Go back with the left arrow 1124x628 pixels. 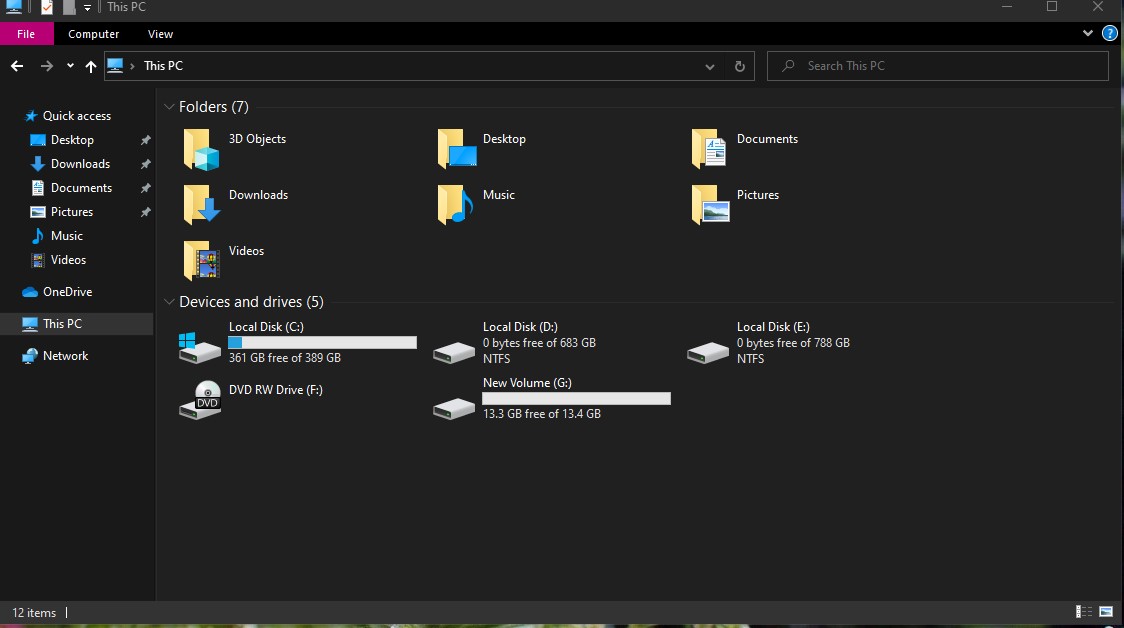(x=17, y=66)
